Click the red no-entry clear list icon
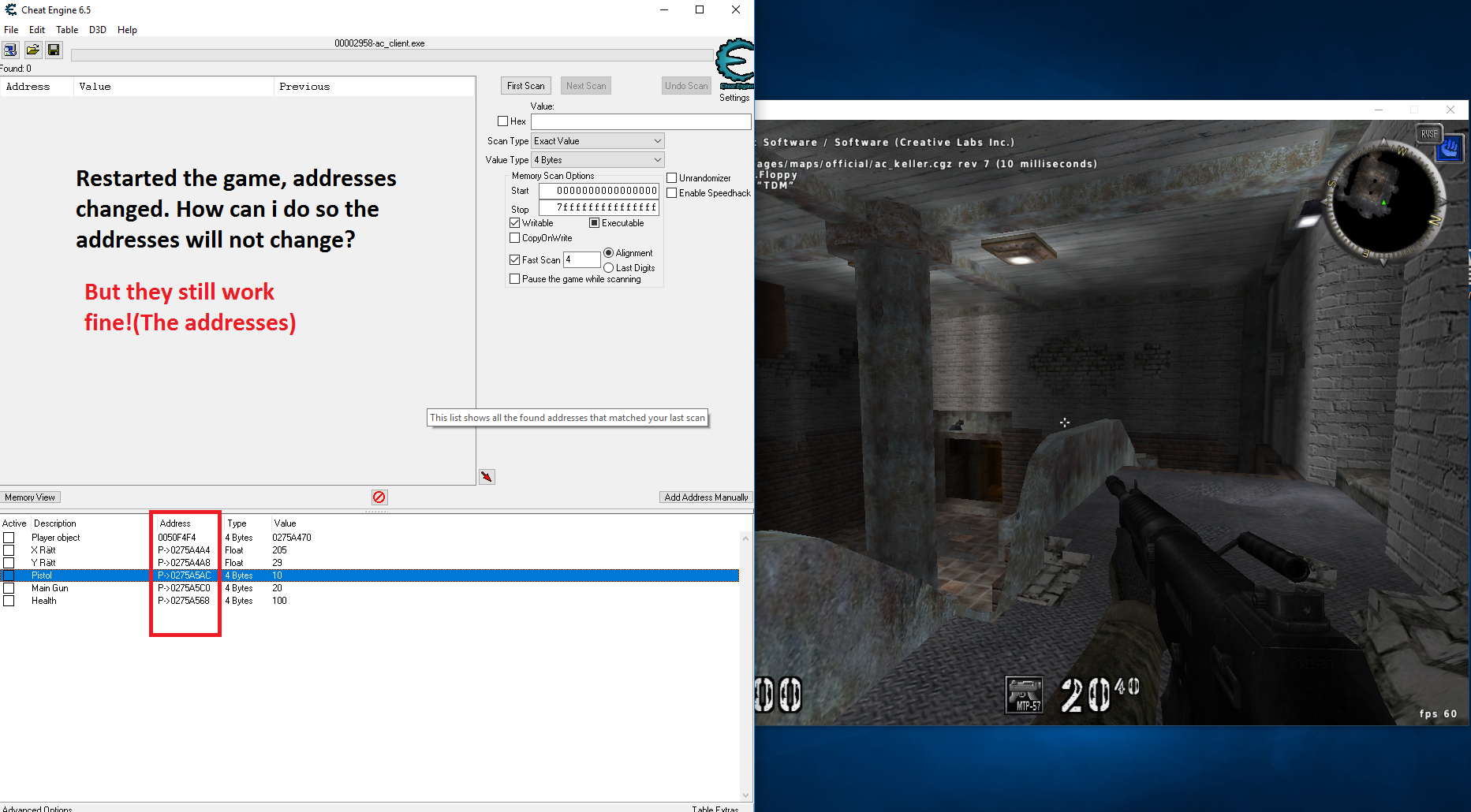Image resolution: width=1471 pixels, height=812 pixels. pyautogui.click(x=379, y=497)
